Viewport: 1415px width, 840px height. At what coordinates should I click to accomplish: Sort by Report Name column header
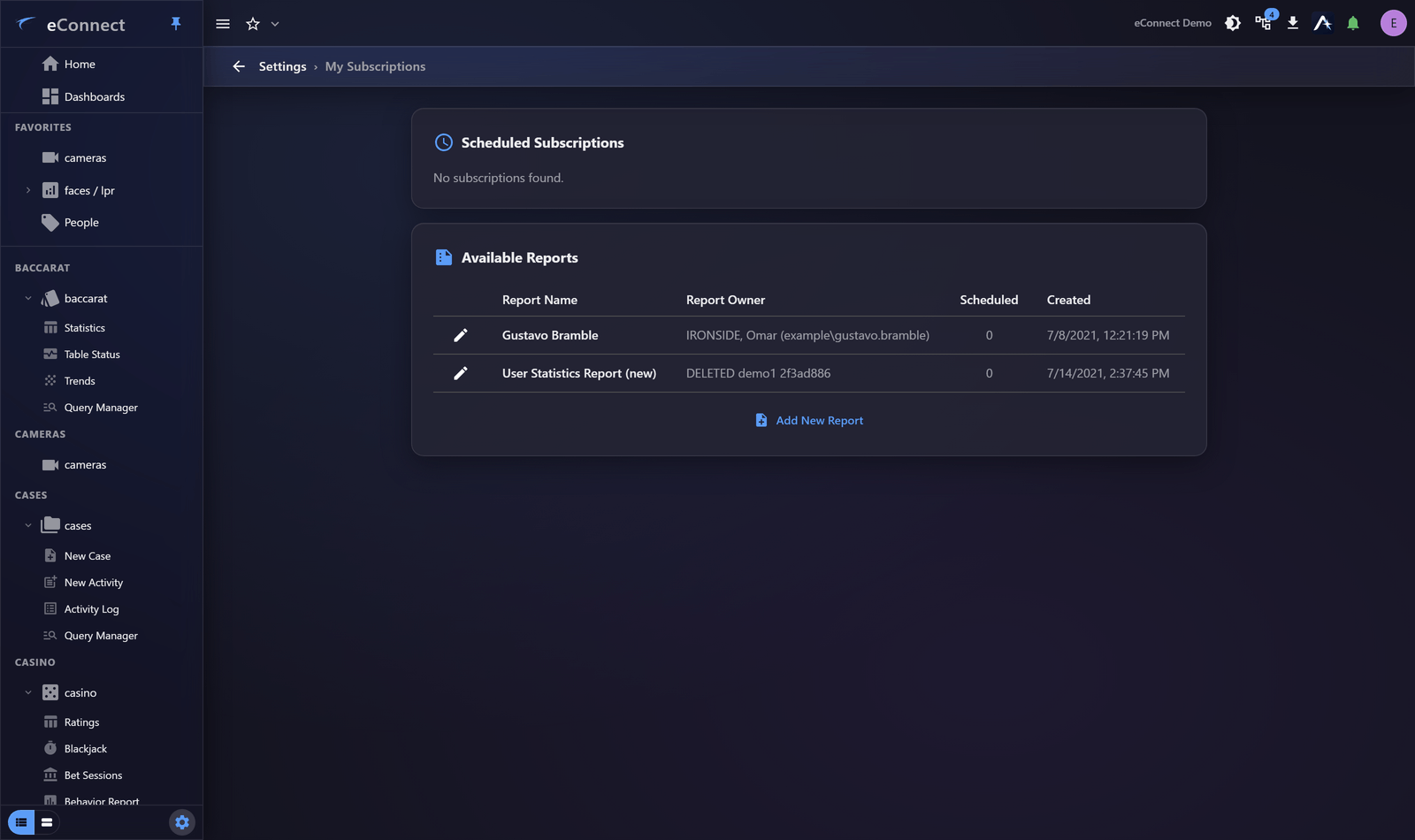[539, 300]
